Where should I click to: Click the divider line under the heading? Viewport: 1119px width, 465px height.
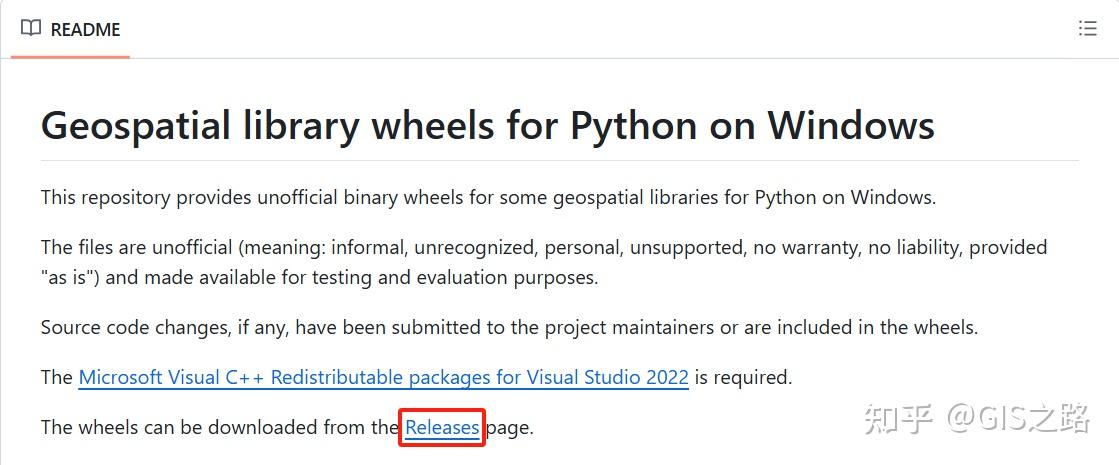[559, 160]
